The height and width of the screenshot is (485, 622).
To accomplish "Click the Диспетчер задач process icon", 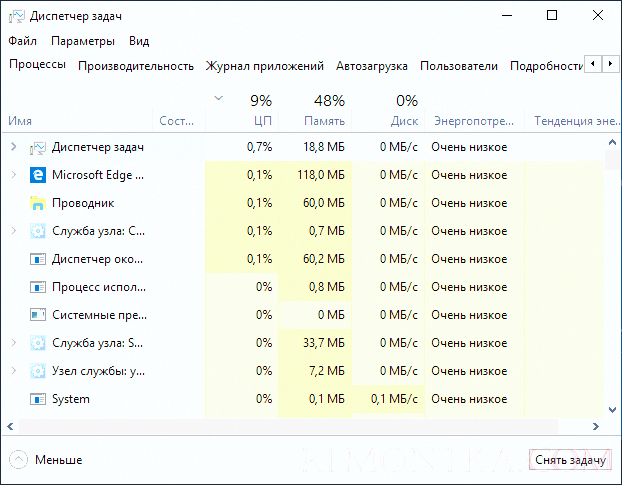I will (x=38, y=148).
